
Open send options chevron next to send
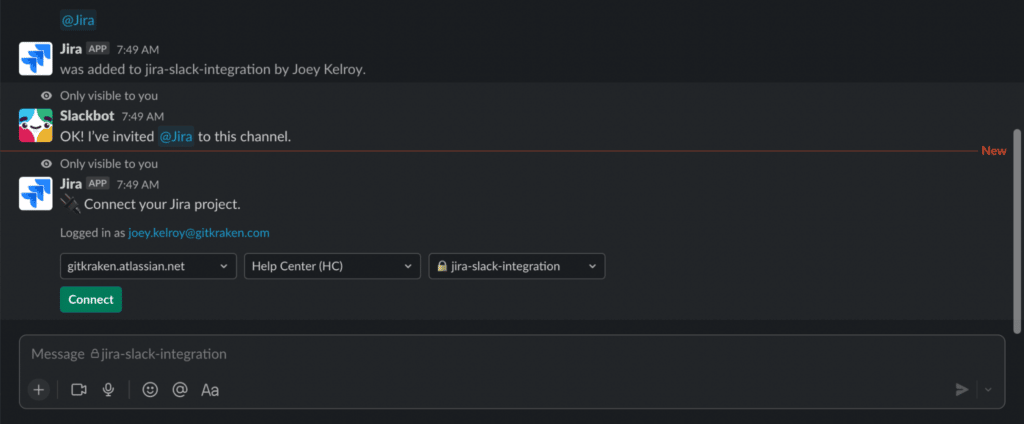pyautogui.click(x=988, y=390)
